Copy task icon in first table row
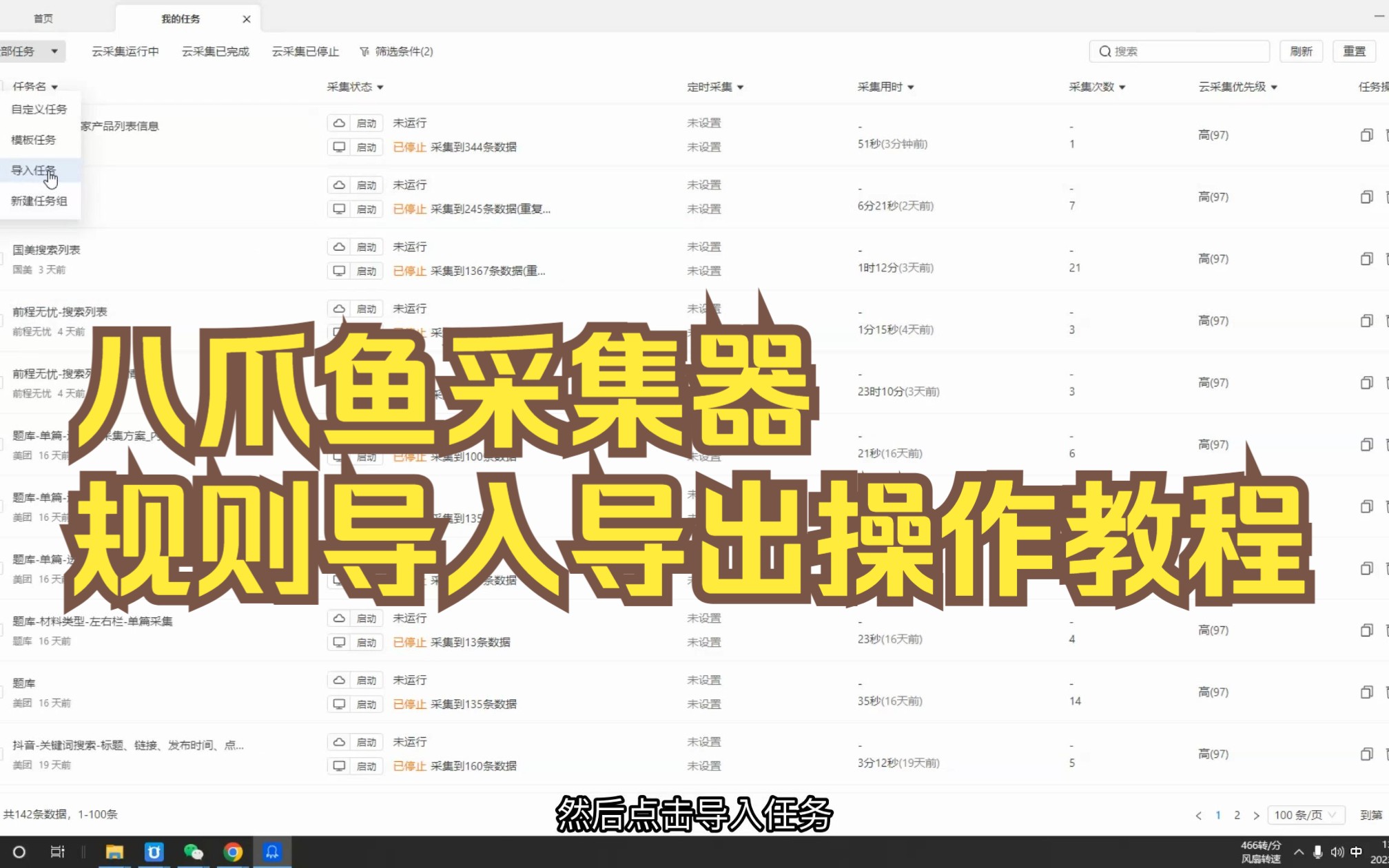This screenshot has width=1389, height=868. [x=1367, y=135]
